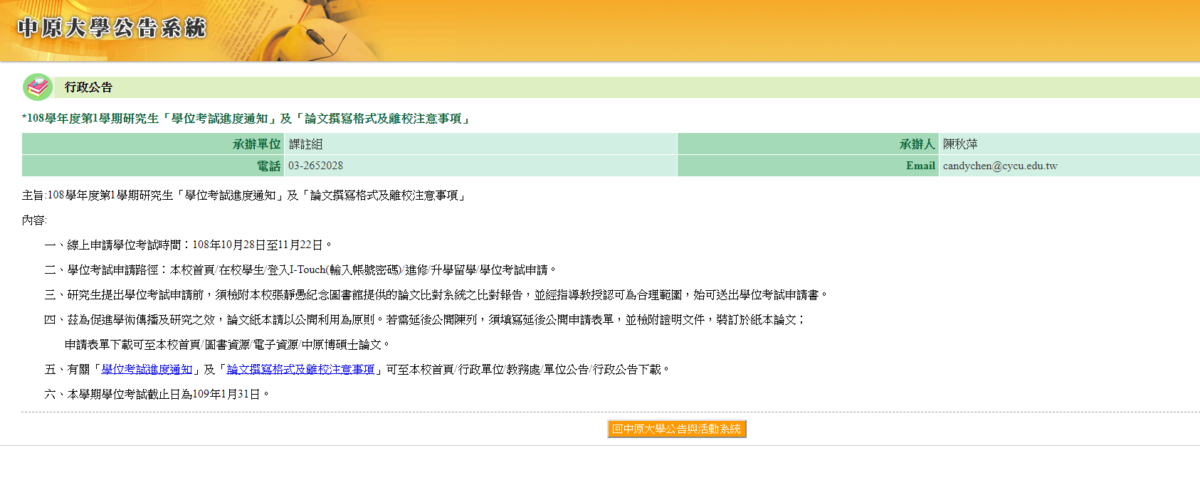
Task: Click the email address candychen@cycu.edu.tw
Action: pyautogui.click(x=999, y=165)
